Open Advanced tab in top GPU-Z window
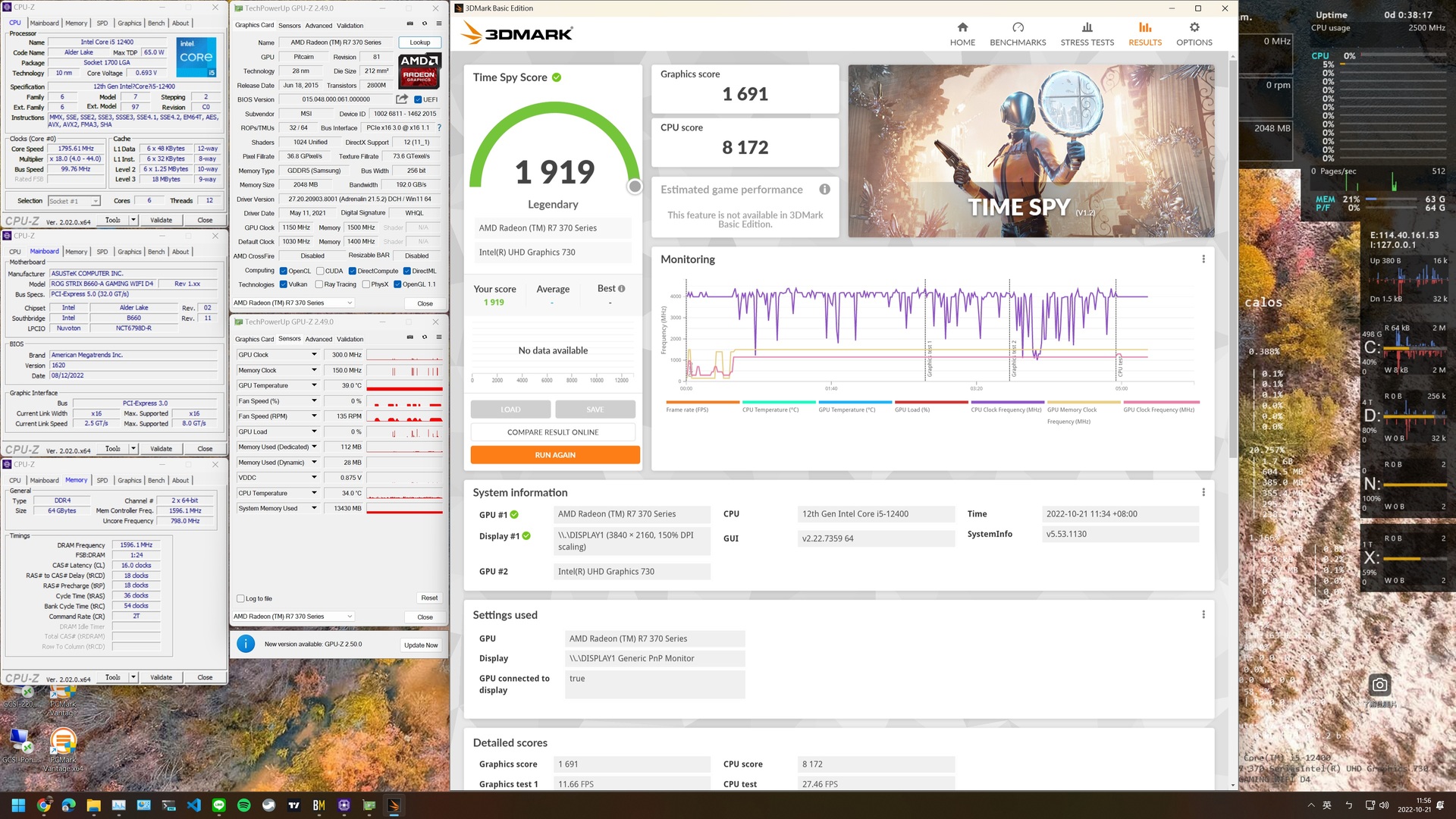Viewport: 1456px width, 819px height. pyautogui.click(x=318, y=25)
